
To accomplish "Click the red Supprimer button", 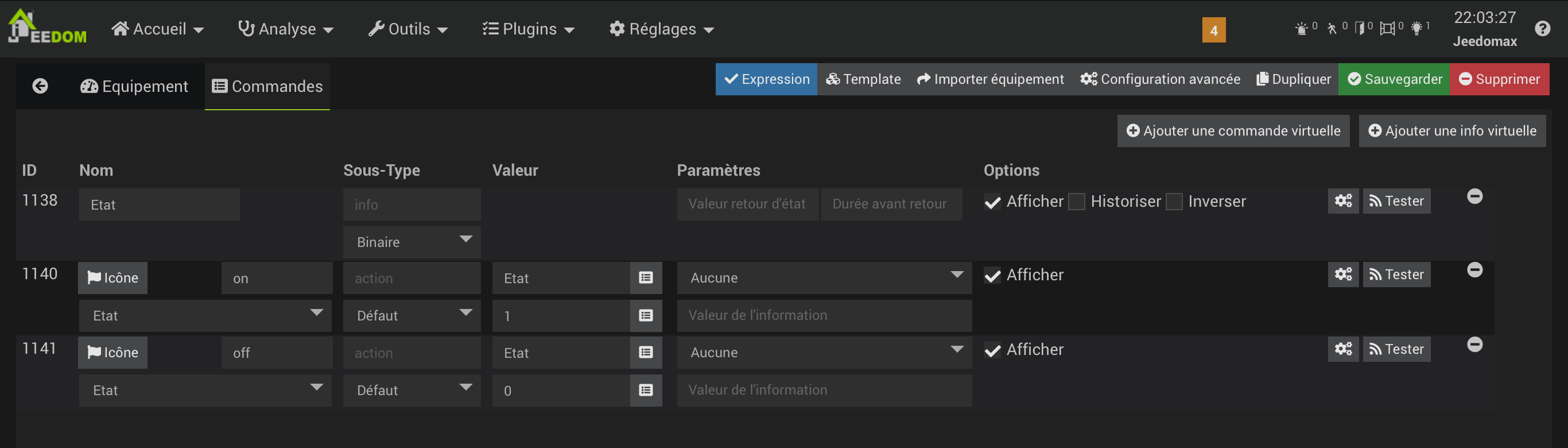I will pyautogui.click(x=1499, y=79).
